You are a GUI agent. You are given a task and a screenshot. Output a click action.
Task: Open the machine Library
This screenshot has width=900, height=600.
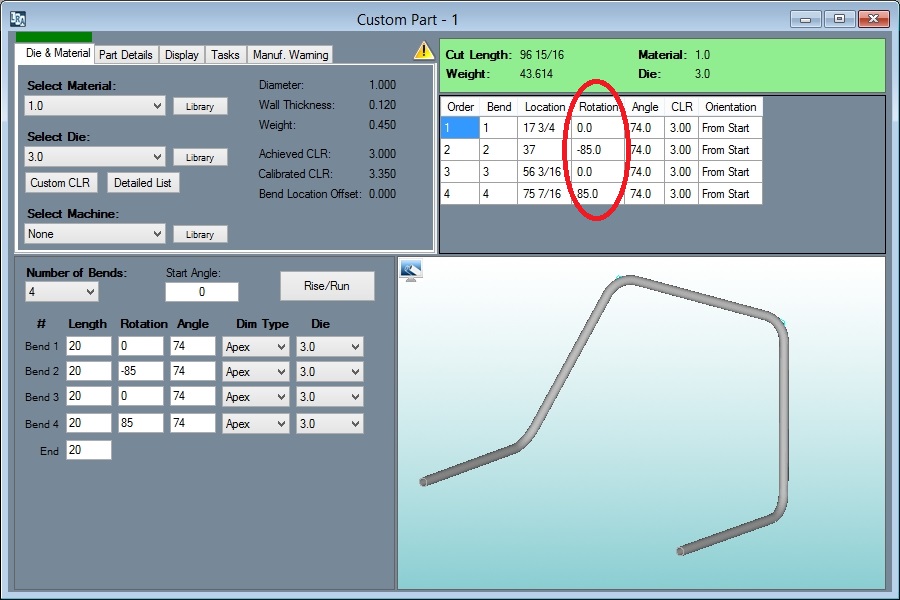200,234
